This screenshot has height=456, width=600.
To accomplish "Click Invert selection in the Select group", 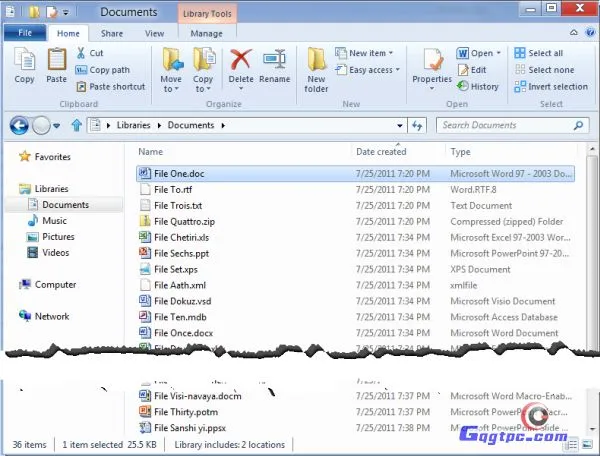I will 551,87.
